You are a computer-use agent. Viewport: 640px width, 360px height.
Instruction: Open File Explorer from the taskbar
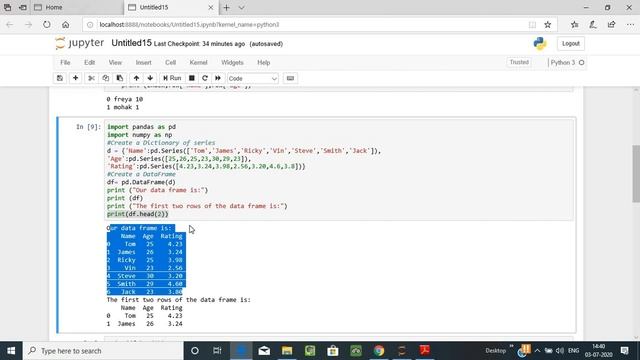(287, 351)
